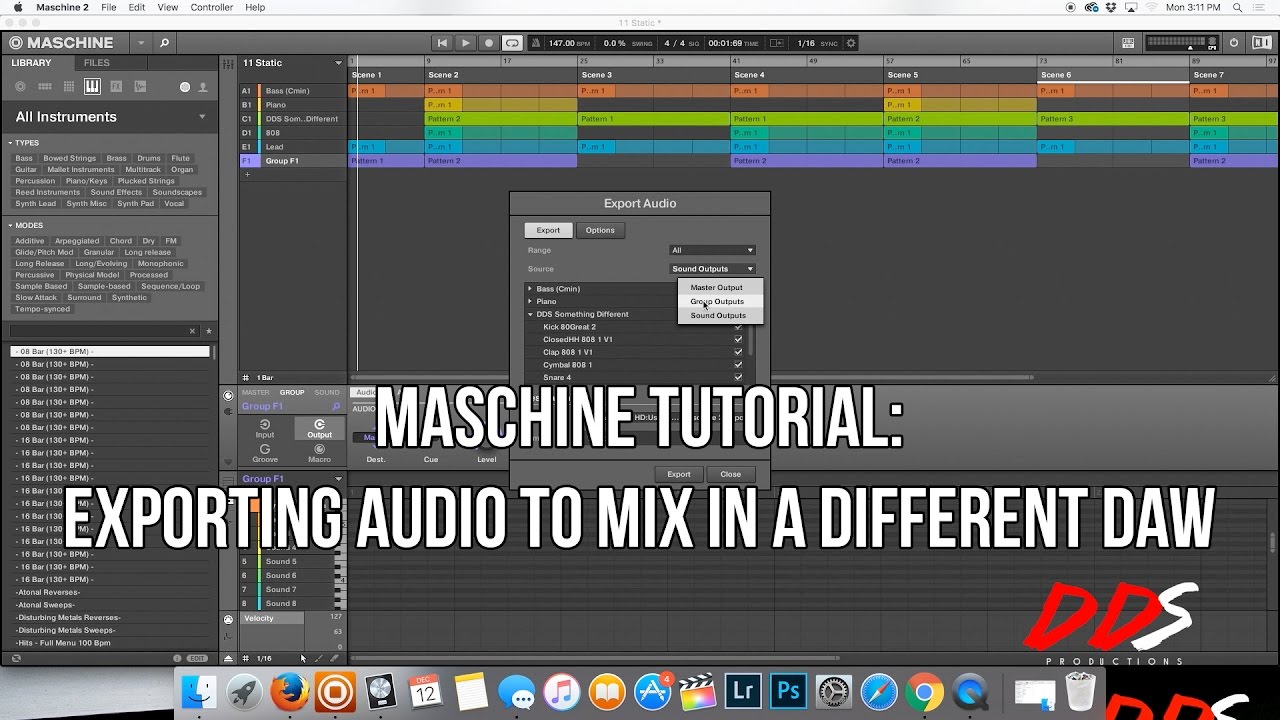Select the Samples waveform icon in Library

[140, 87]
